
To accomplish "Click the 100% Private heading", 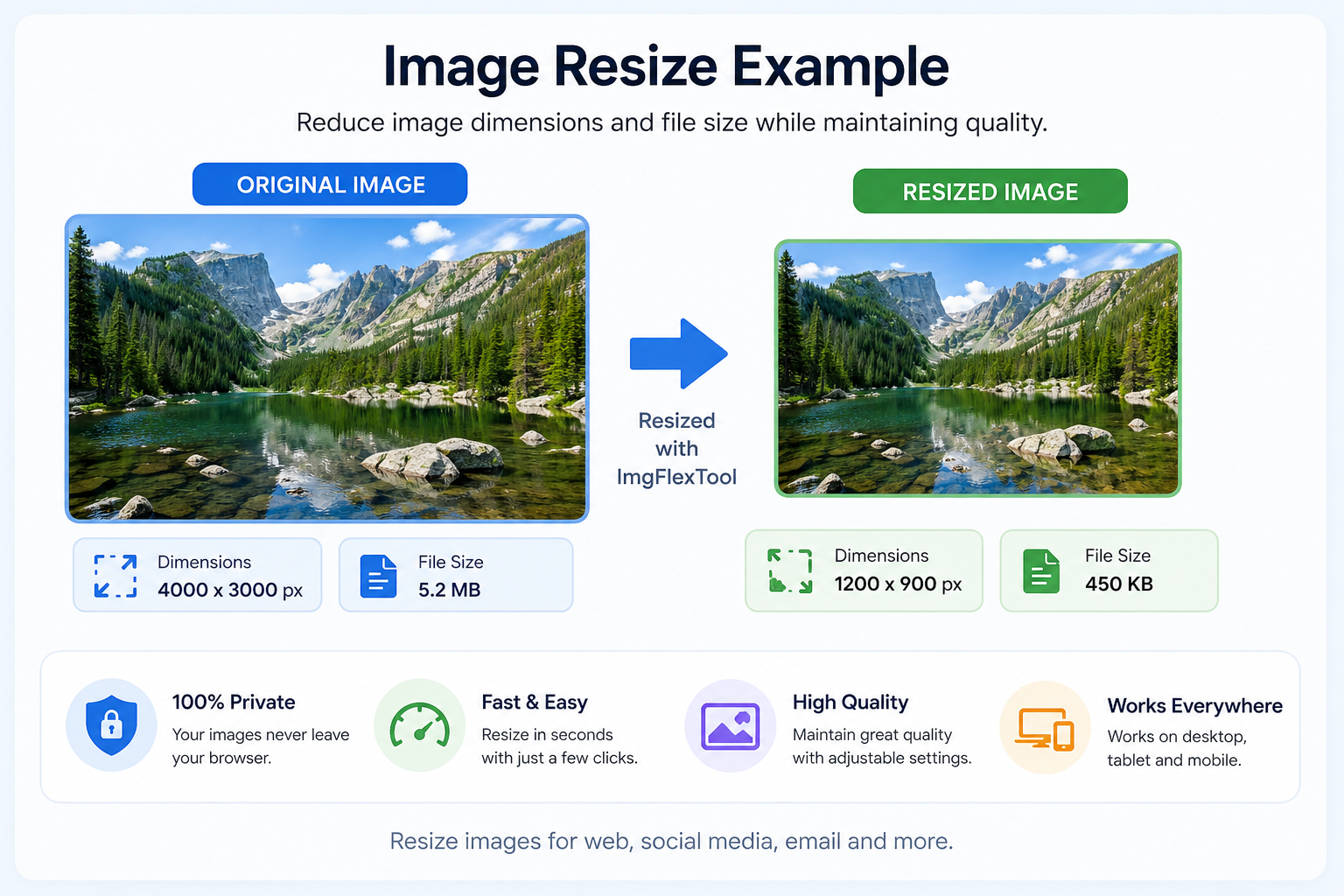I will click(x=234, y=702).
